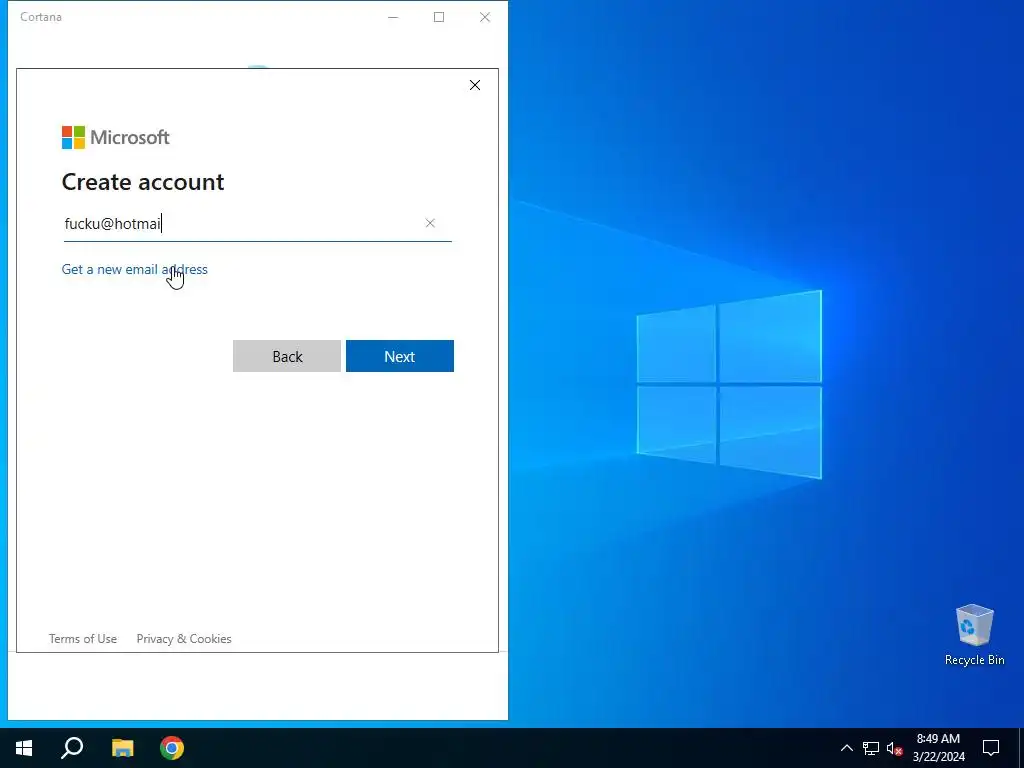Launch Google Chrome from taskbar
1024x768 pixels.
[x=172, y=748]
